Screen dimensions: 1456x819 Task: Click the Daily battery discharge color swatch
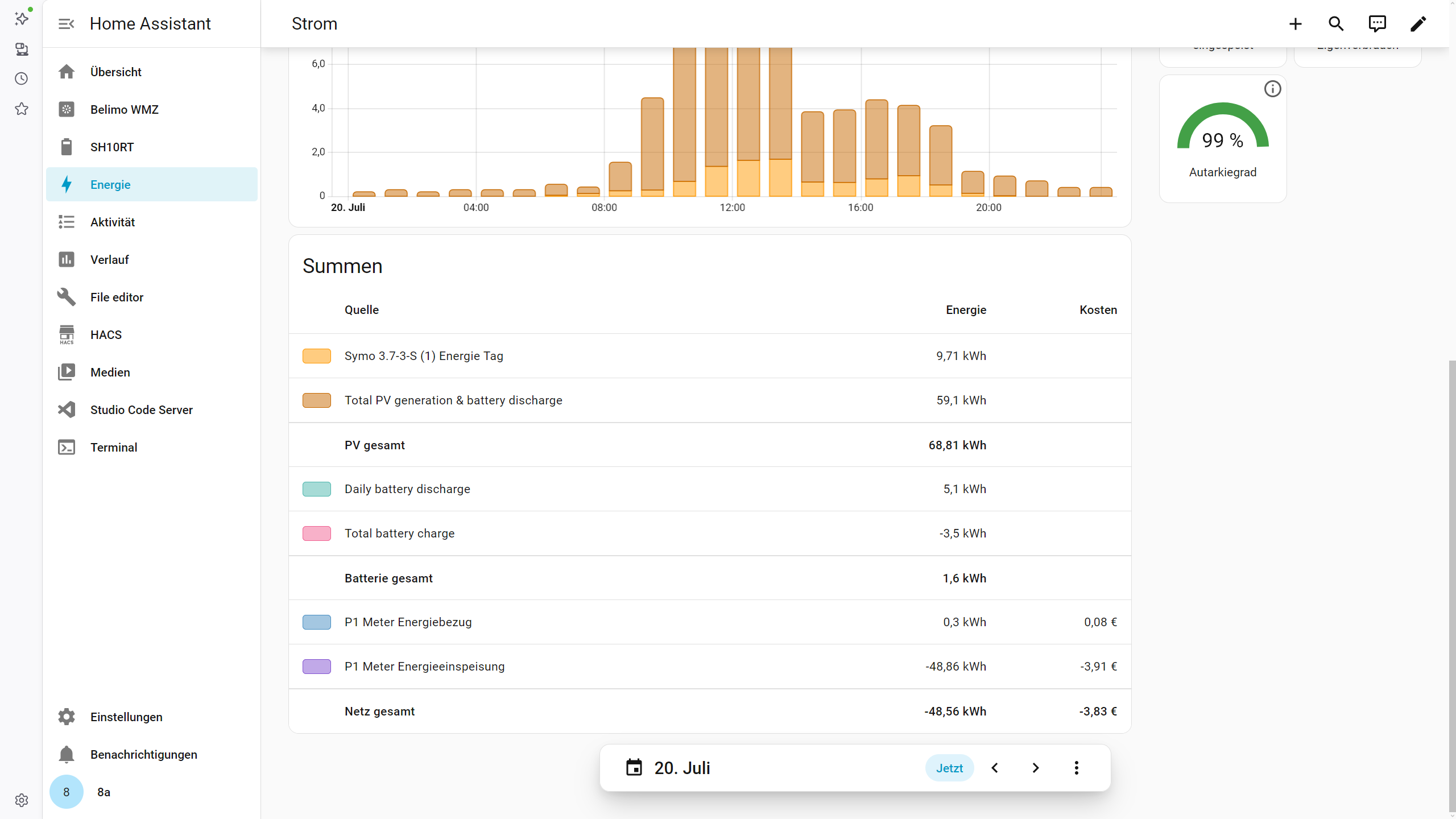tap(317, 489)
